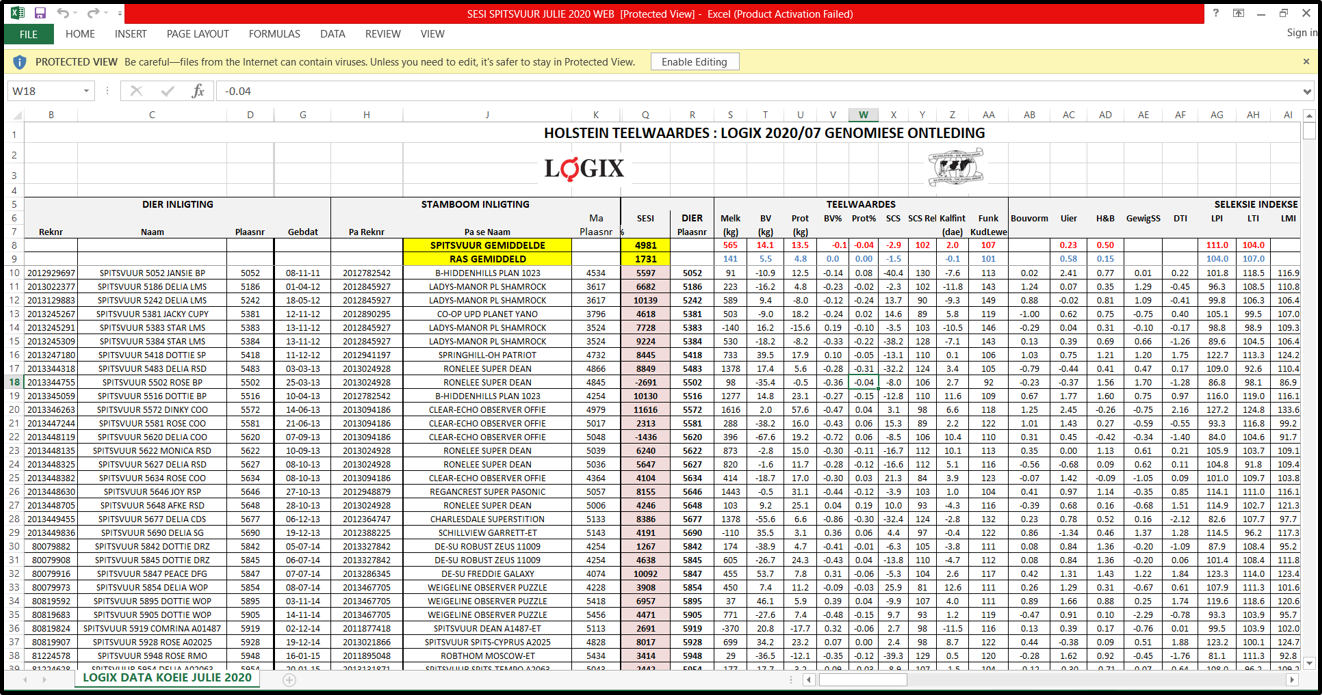Click the Protected View shield icon

(x=19, y=62)
